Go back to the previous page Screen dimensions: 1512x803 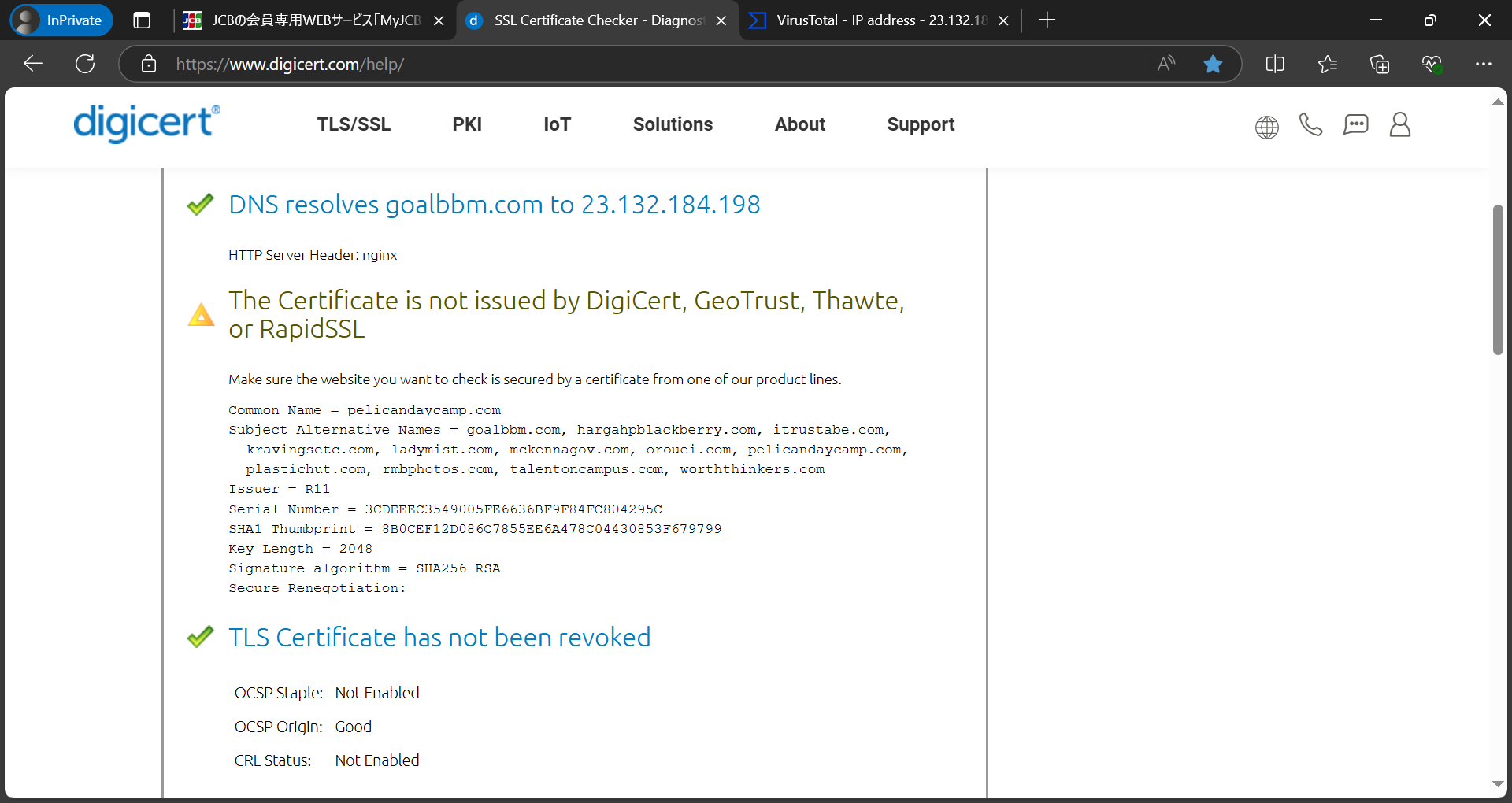[x=33, y=64]
